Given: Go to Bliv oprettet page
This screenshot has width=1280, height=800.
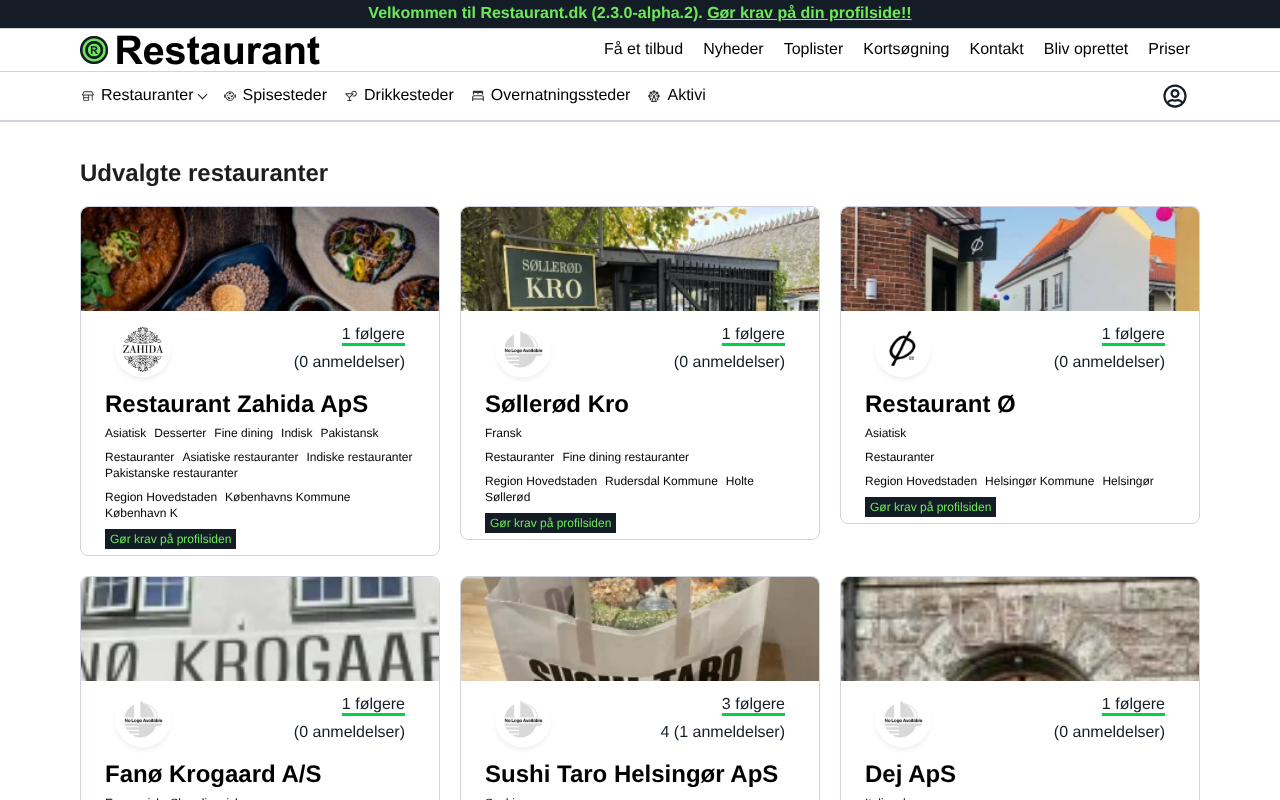Looking at the screenshot, I should click(x=1086, y=49).
